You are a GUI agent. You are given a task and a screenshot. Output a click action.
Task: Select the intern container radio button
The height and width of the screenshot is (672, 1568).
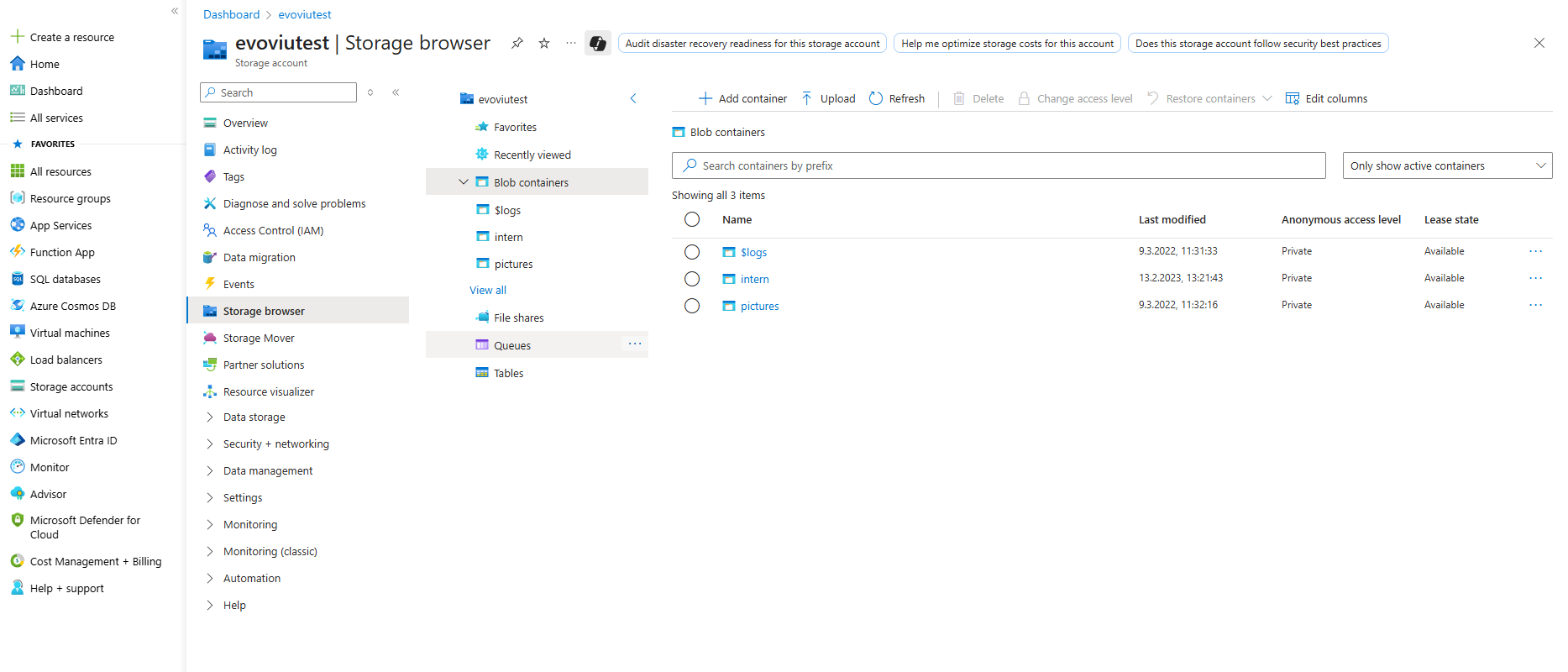(x=692, y=279)
